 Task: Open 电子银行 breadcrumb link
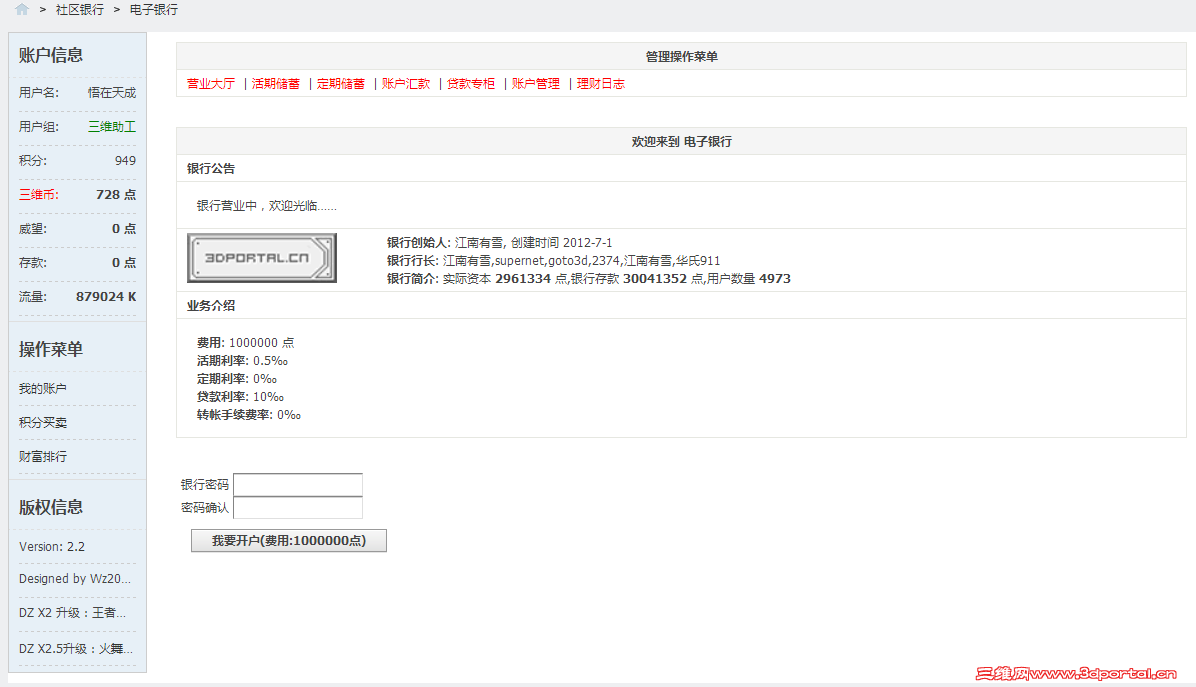[x=153, y=10]
